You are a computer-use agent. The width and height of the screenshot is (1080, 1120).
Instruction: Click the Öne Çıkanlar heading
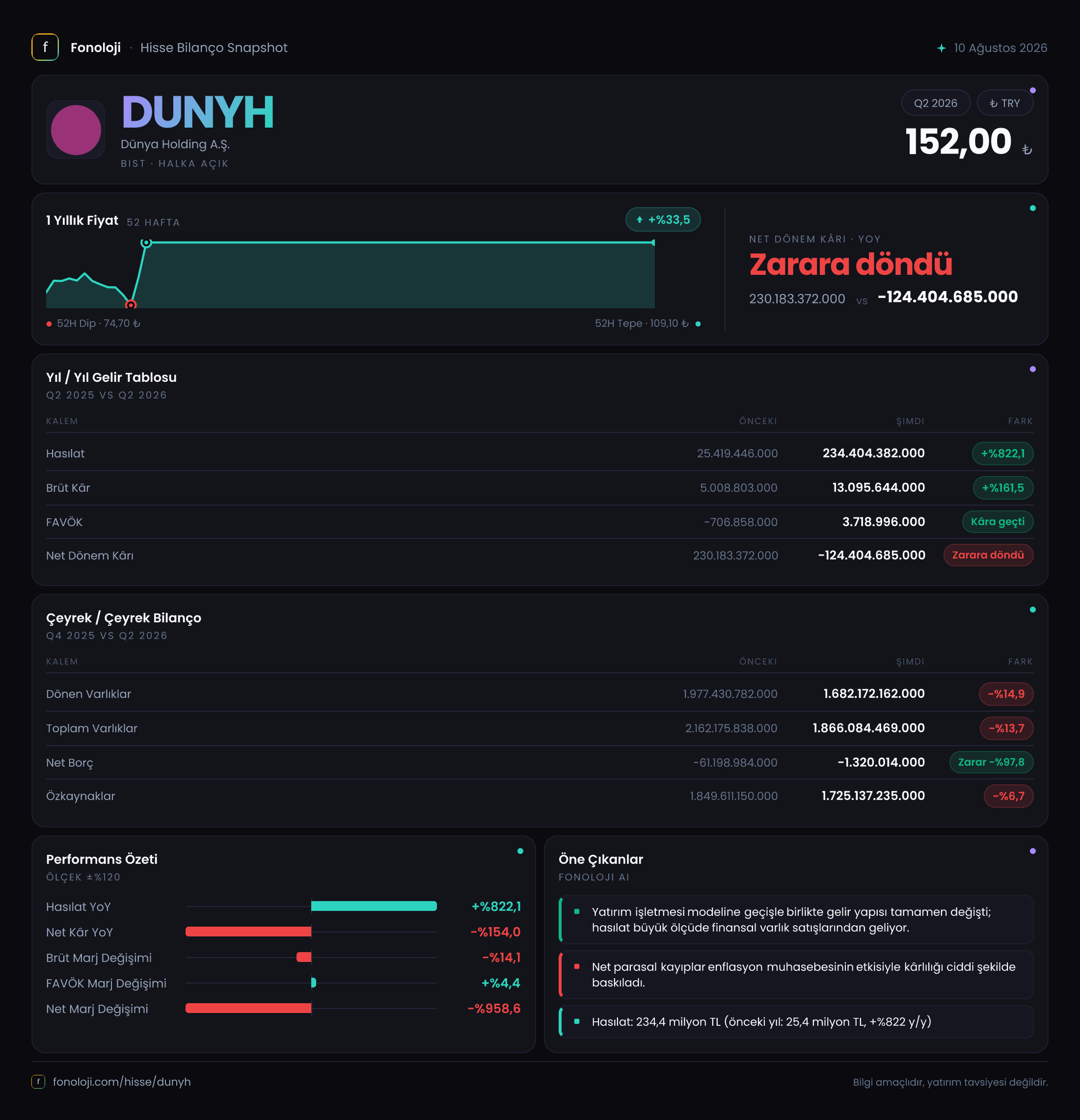click(x=600, y=859)
